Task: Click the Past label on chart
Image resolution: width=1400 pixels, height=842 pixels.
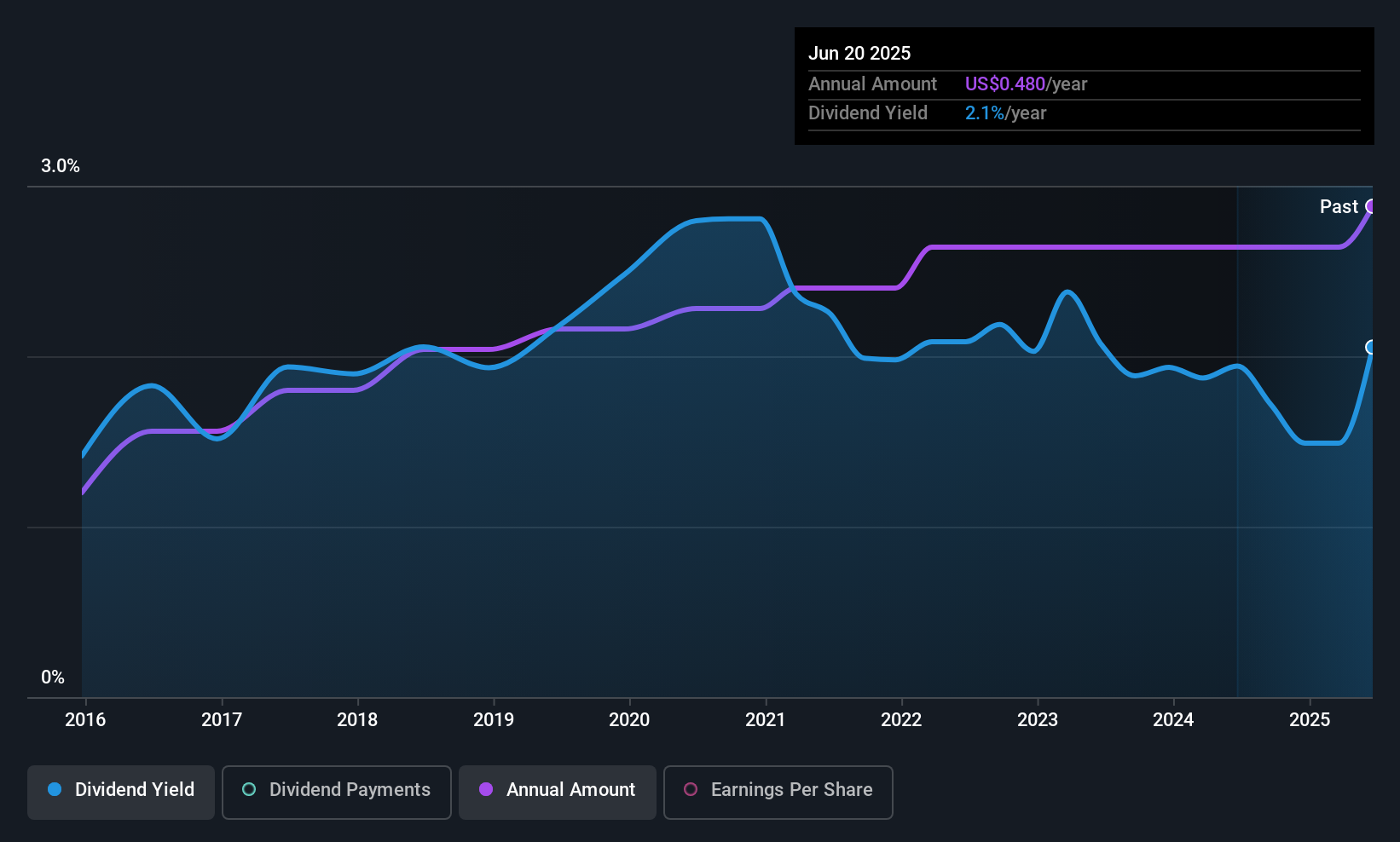Action: coord(1339,207)
